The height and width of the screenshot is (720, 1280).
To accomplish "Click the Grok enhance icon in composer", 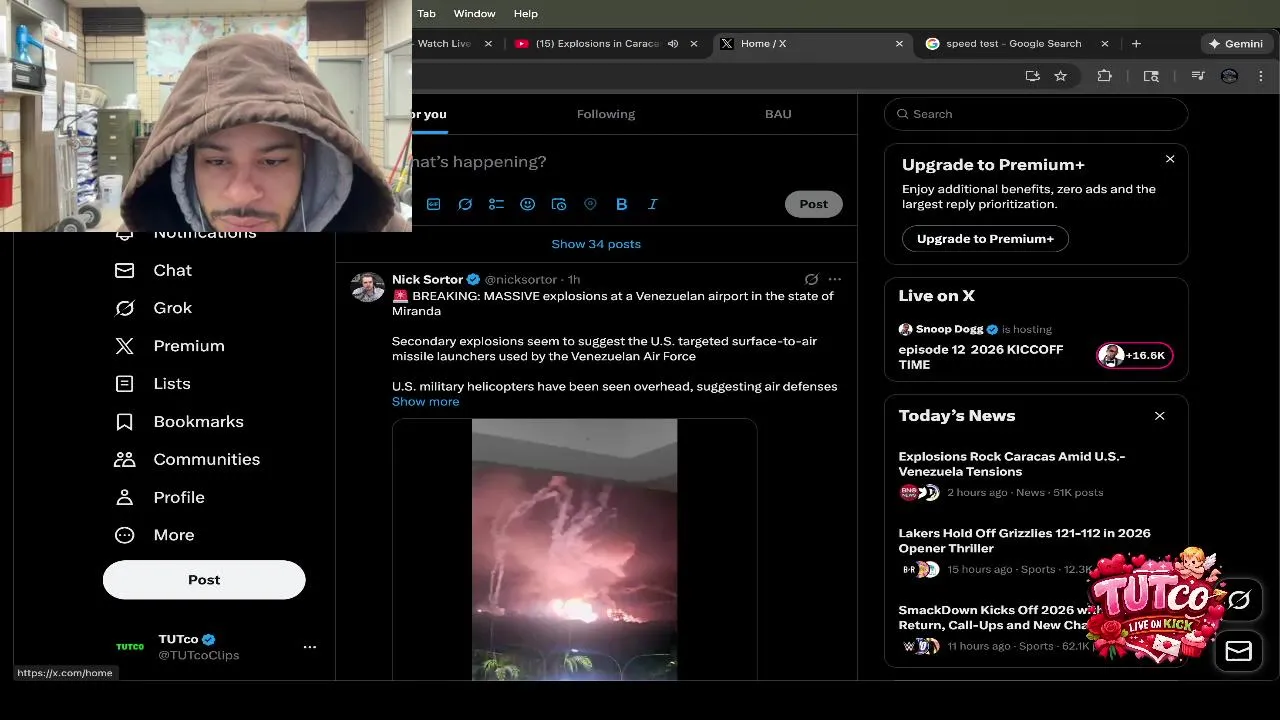I will pos(465,204).
